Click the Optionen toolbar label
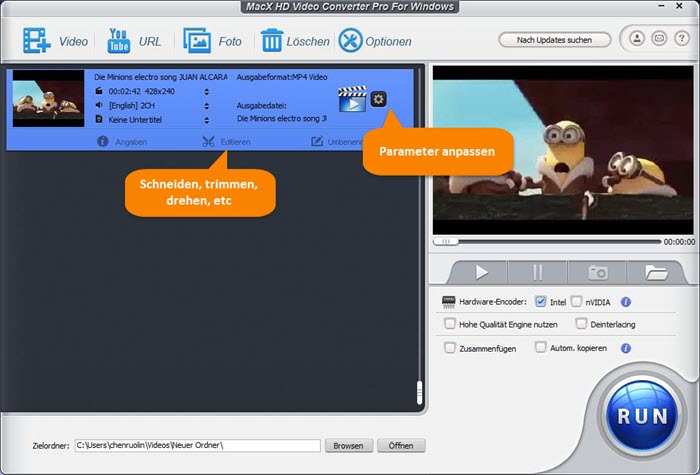 click(388, 42)
